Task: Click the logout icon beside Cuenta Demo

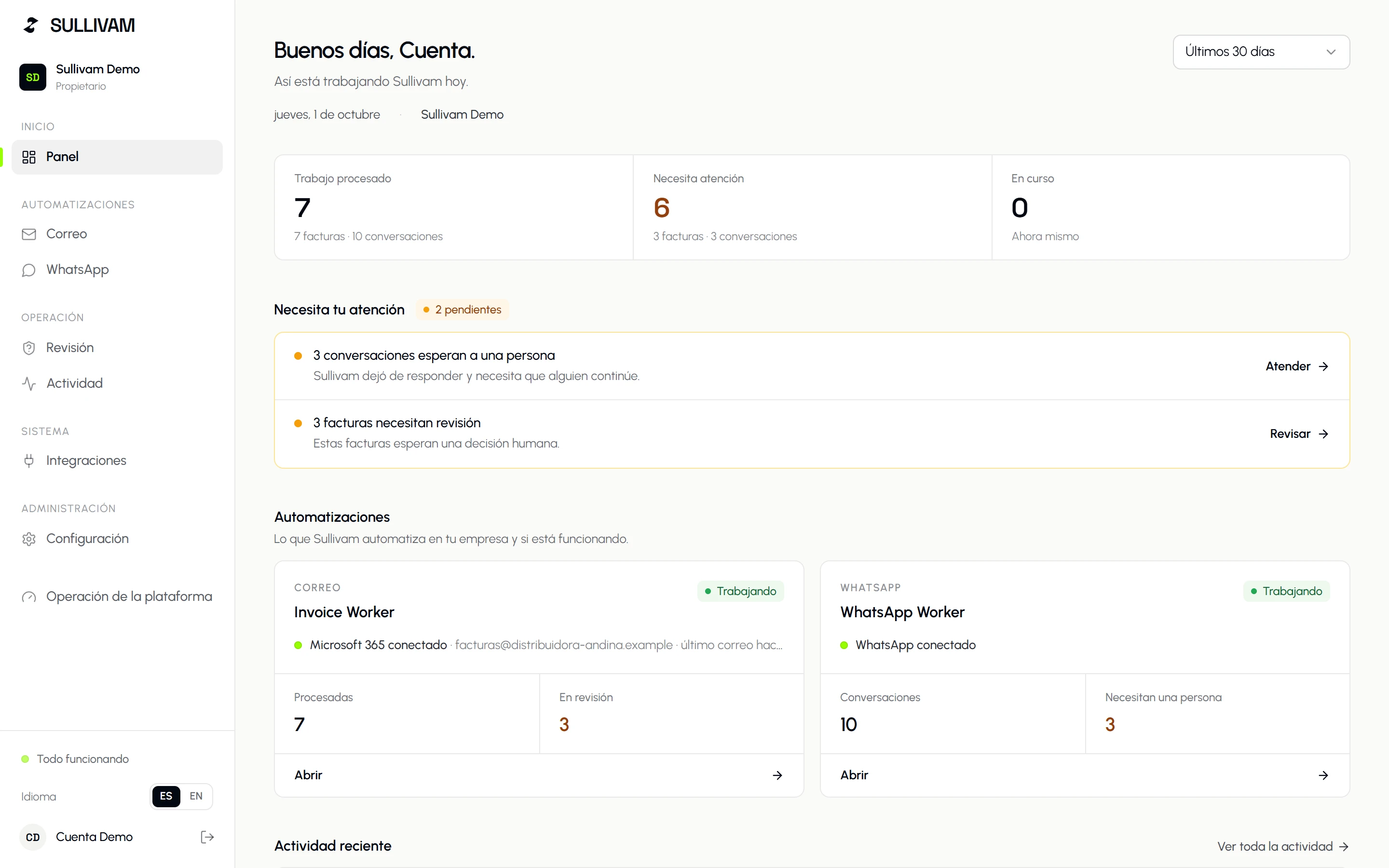Action: [207, 837]
